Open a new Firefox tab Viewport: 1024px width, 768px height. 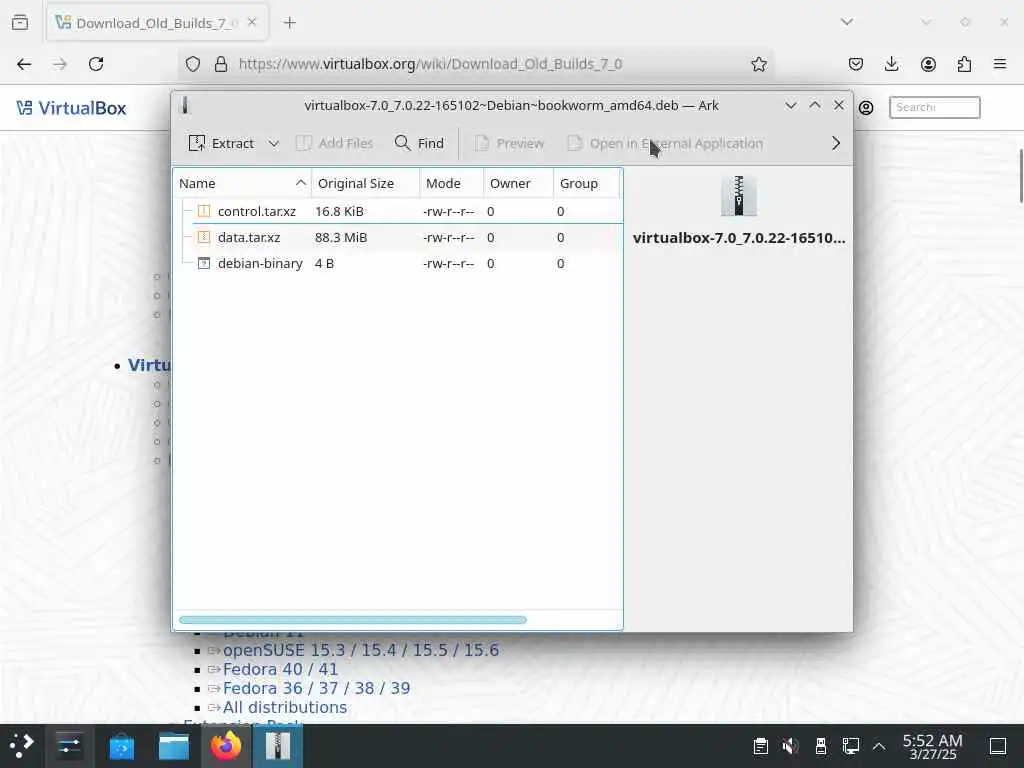pos(289,23)
